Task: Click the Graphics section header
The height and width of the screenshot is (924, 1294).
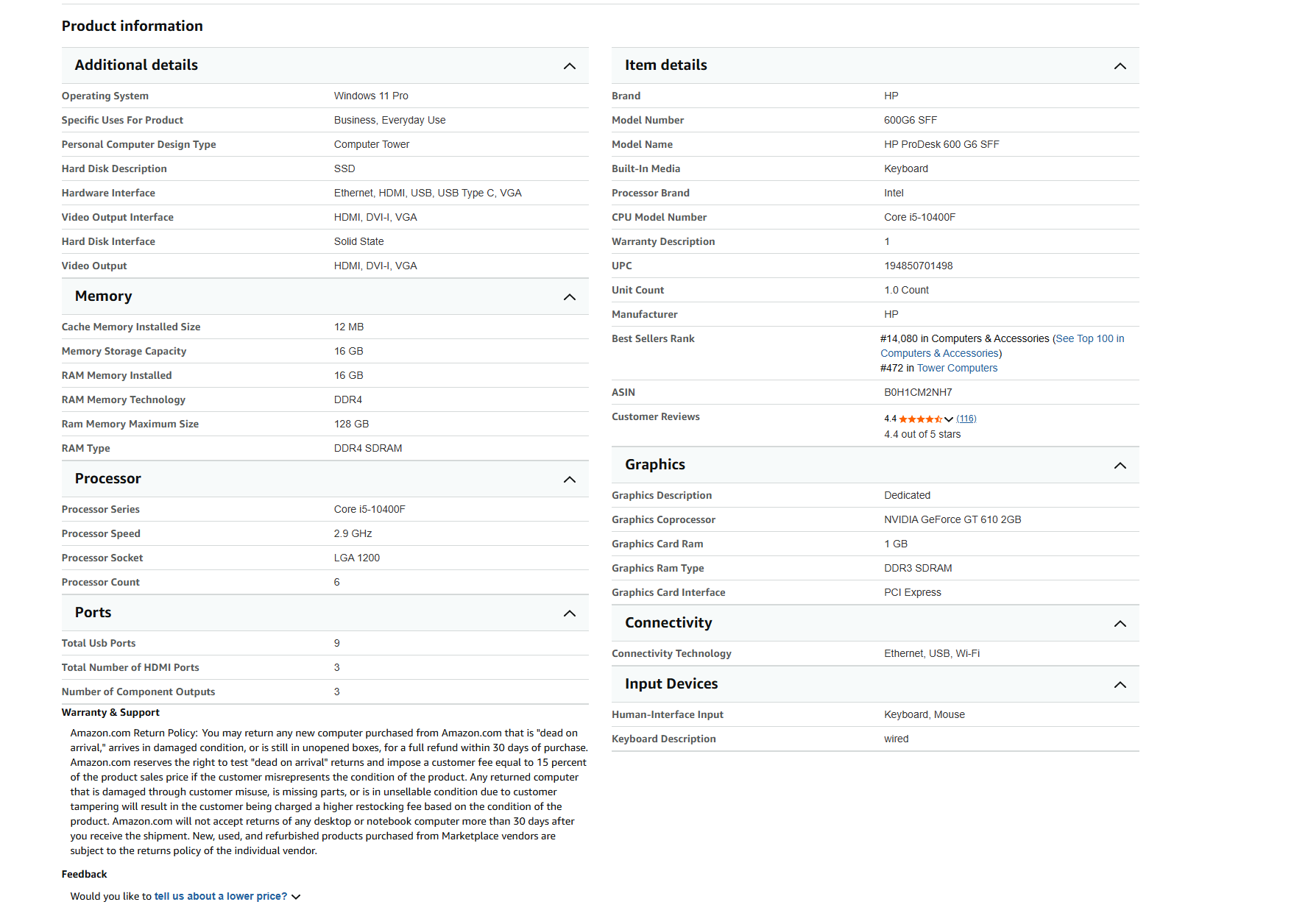Action: [875, 465]
